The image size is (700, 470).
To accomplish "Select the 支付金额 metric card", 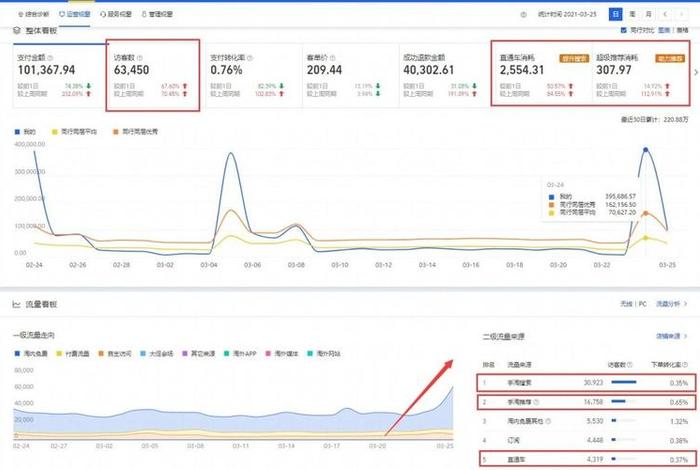I will coord(60,75).
